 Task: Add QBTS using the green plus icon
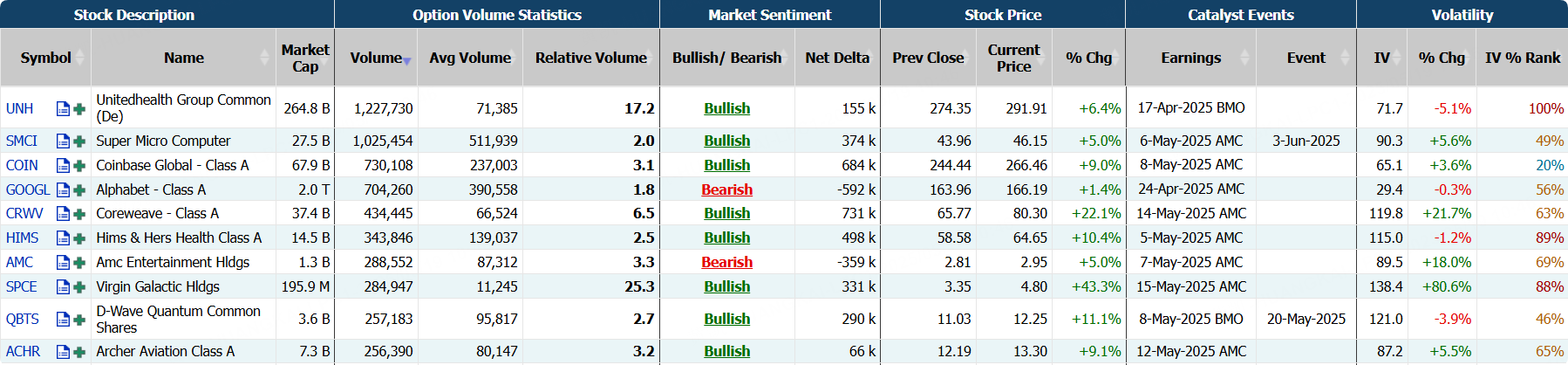click(x=79, y=320)
